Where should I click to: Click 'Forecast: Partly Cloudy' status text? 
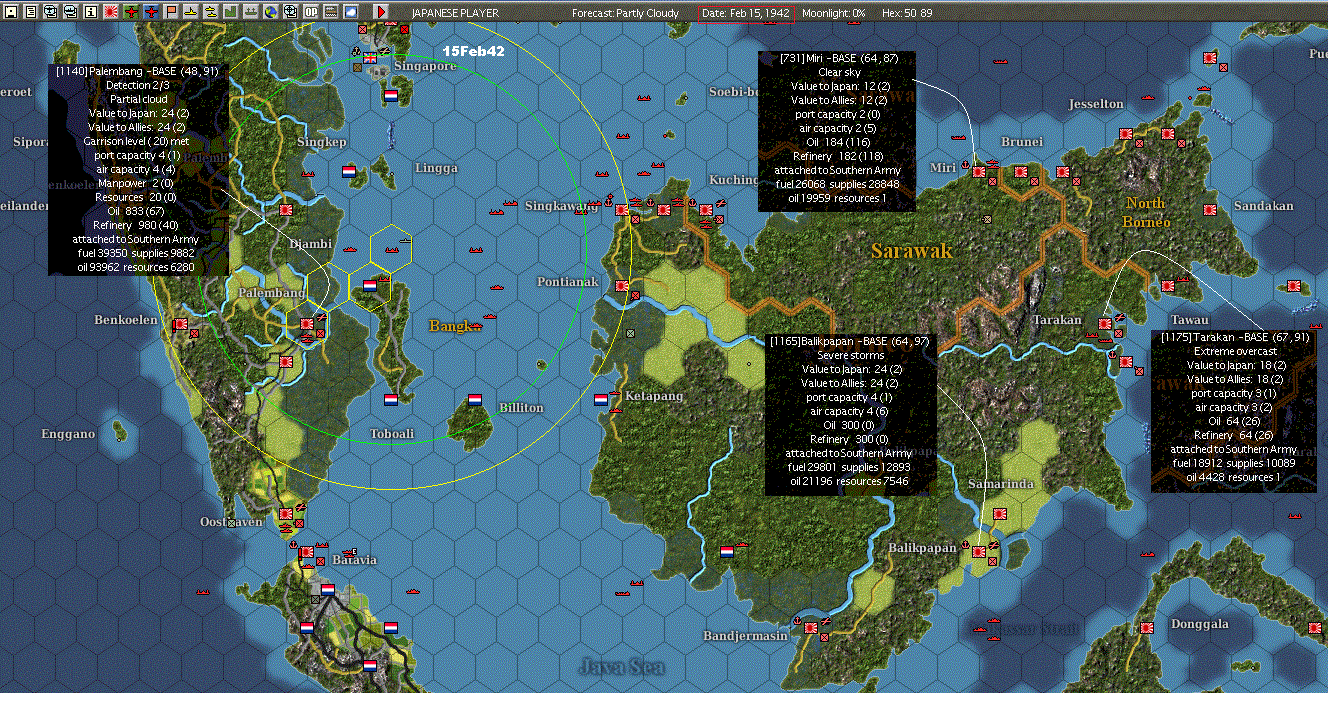(625, 13)
